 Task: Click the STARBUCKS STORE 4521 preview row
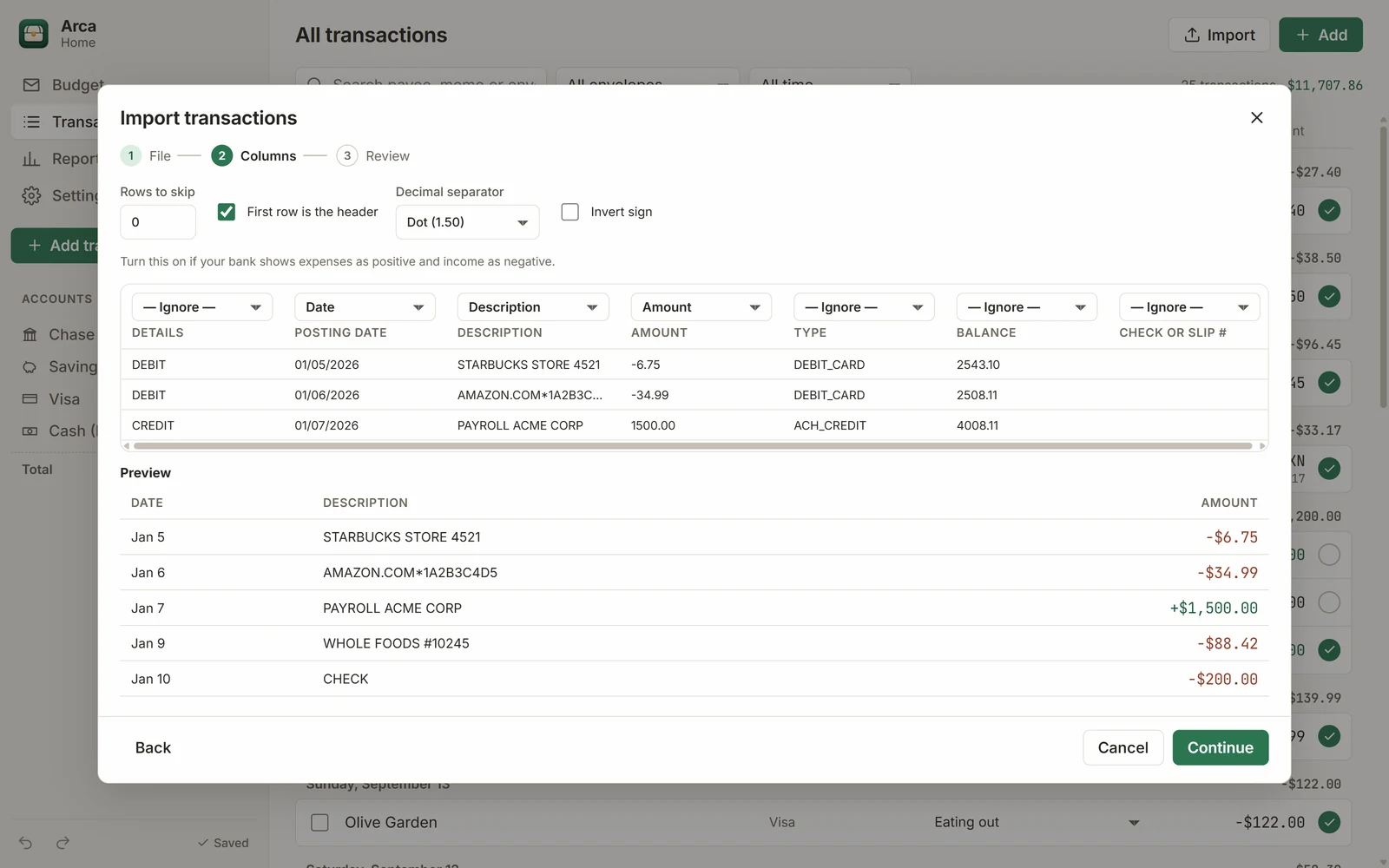[694, 537]
